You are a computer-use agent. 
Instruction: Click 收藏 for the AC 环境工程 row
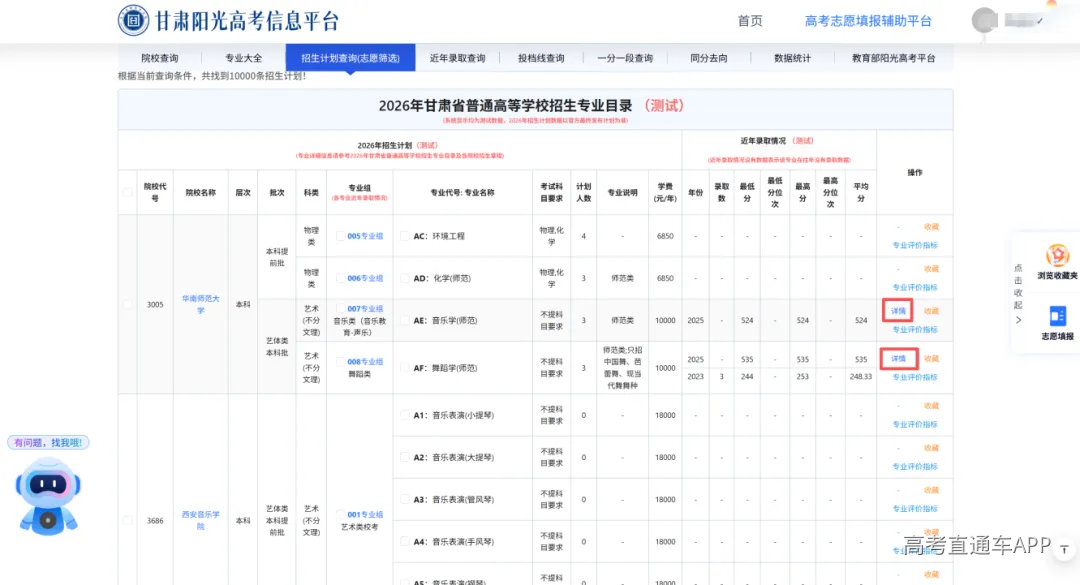pos(931,227)
